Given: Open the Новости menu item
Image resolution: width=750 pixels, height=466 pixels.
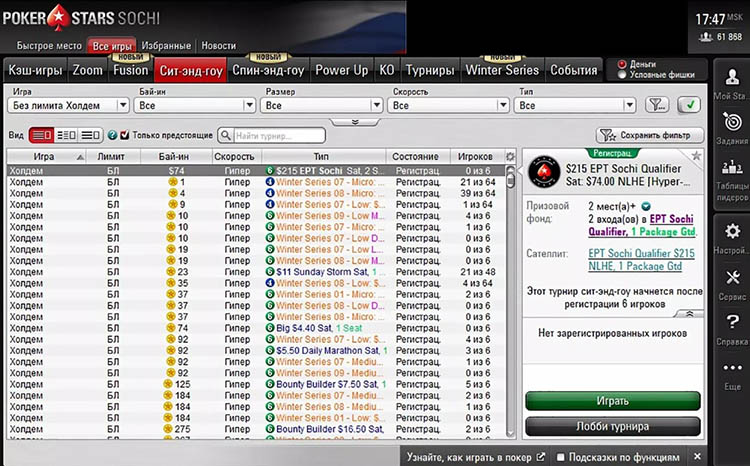Looking at the screenshot, I should tap(219, 46).
